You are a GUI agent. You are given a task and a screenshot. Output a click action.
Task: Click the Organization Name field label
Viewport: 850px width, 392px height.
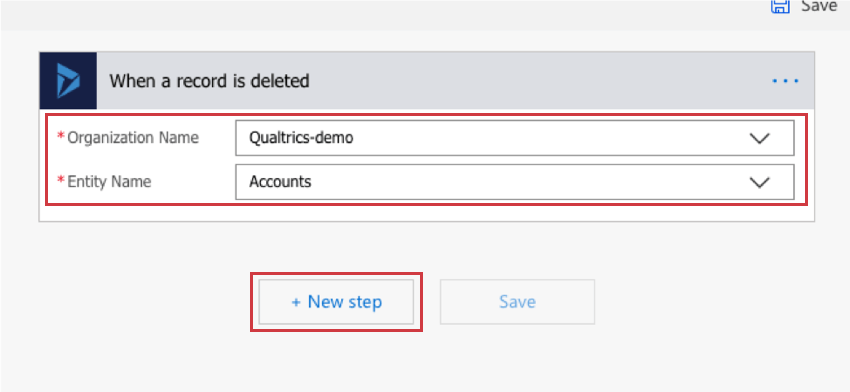click(133, 138)
